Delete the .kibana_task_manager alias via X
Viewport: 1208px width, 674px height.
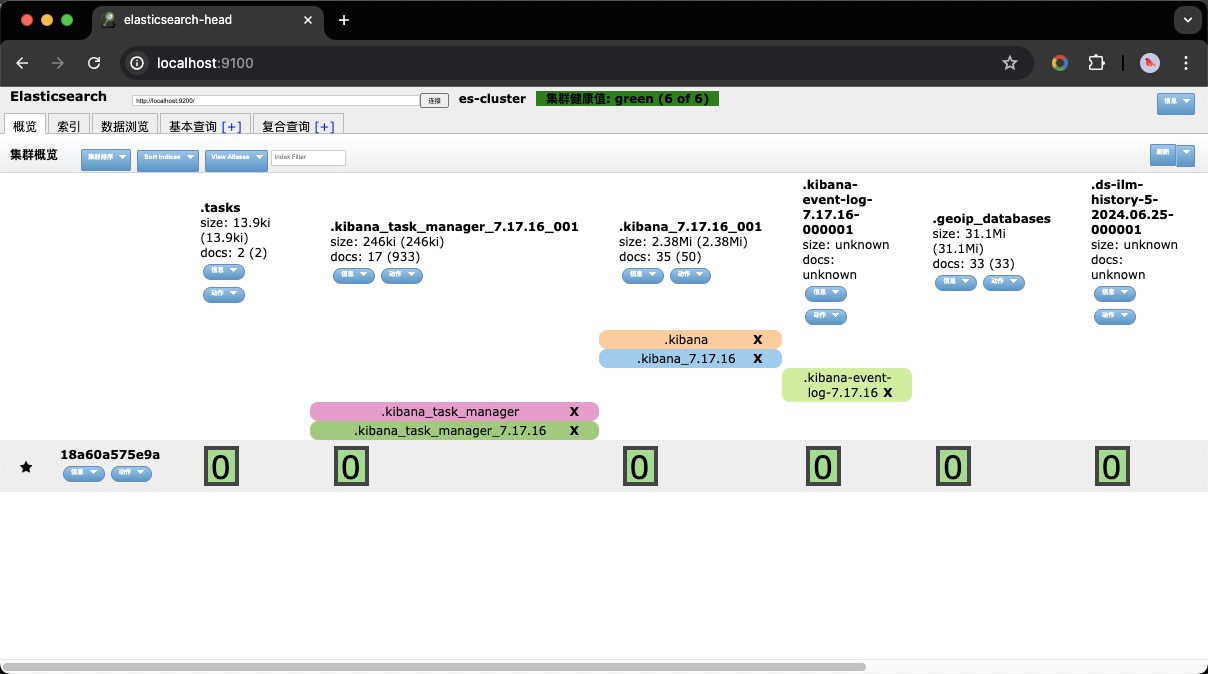tap(574, 412)
